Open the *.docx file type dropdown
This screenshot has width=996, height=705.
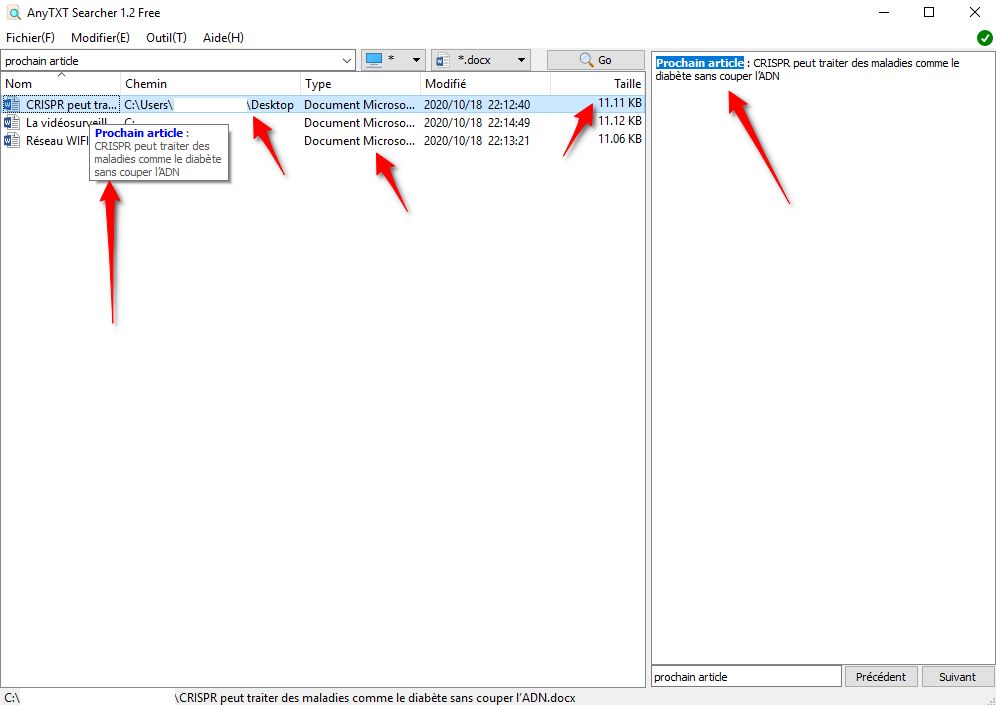tap(481, 60)
